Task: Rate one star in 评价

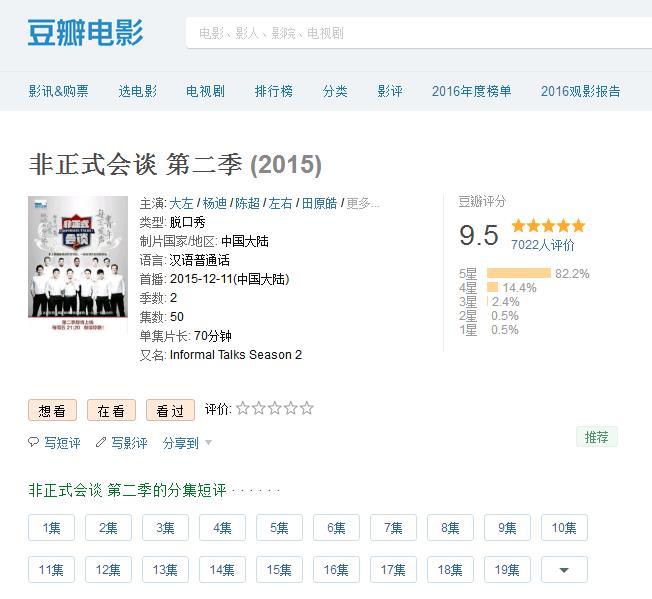Action: tap(243, 408)
